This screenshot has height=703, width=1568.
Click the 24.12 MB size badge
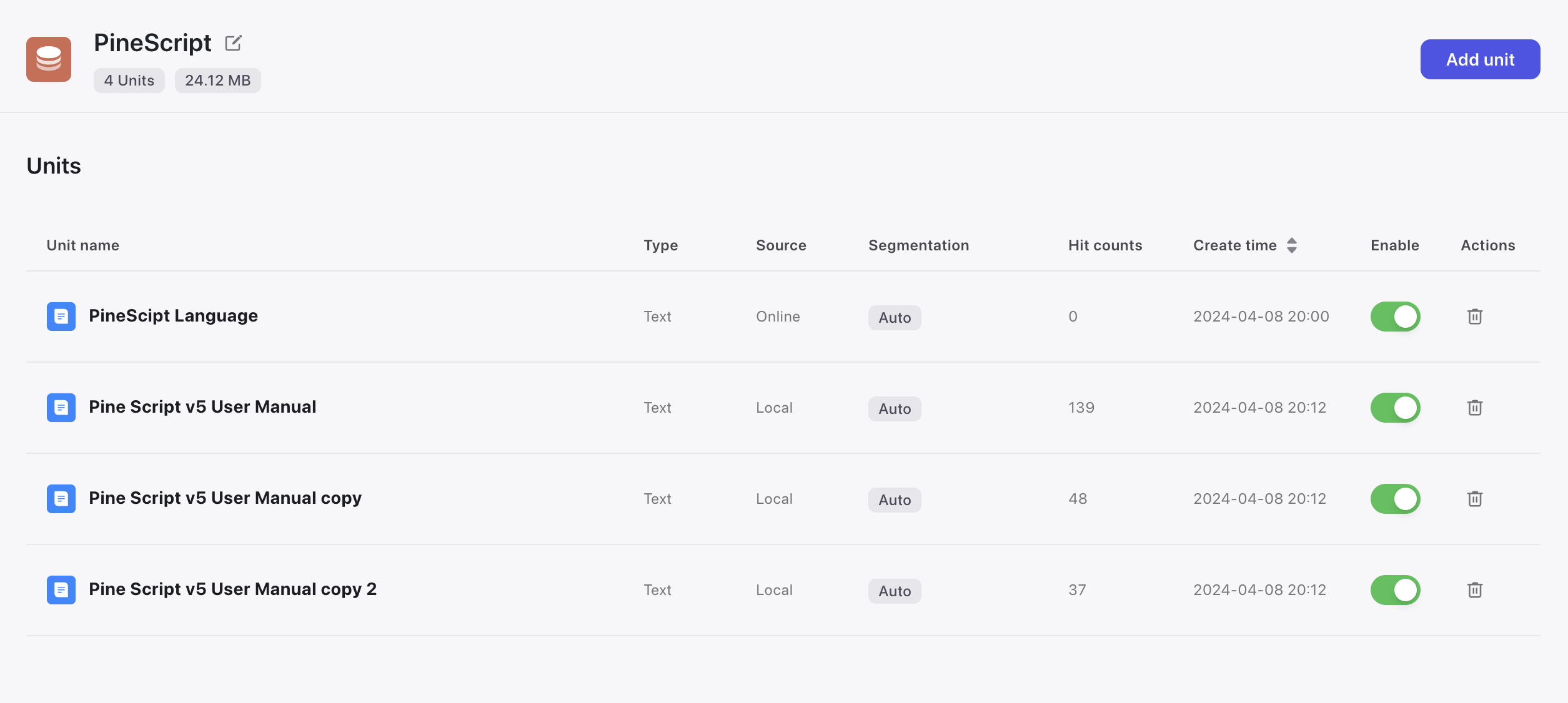point(217,81)
